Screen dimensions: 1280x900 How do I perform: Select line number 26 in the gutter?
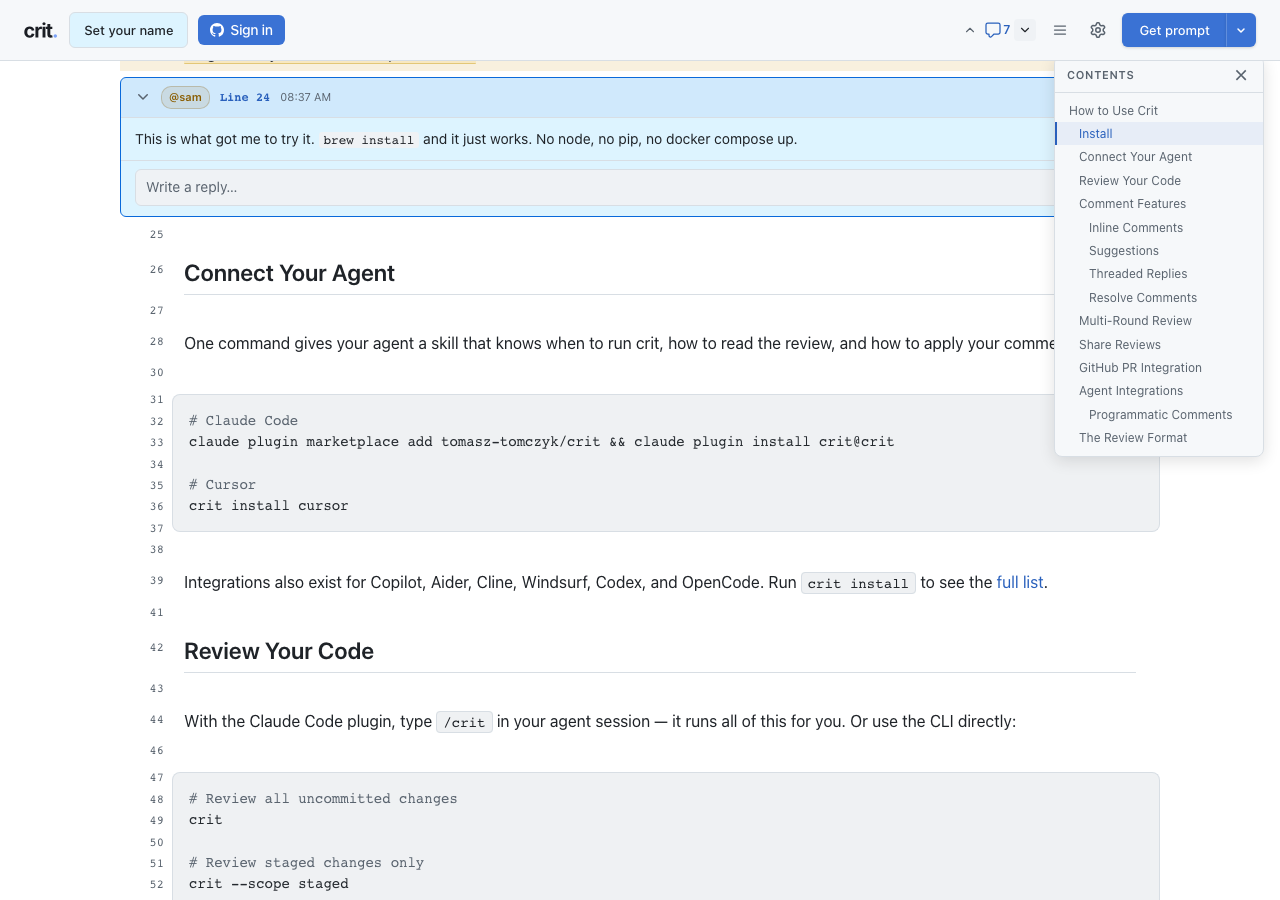157,270
